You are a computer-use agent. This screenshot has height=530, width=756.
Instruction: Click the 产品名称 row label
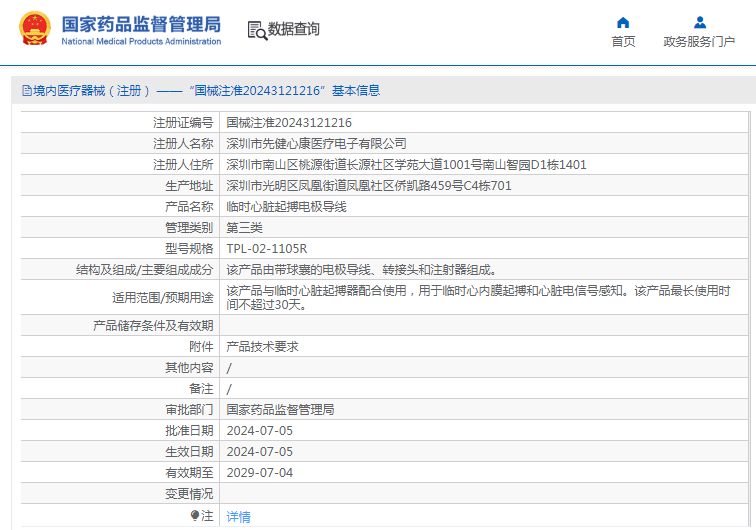(189, 207)
